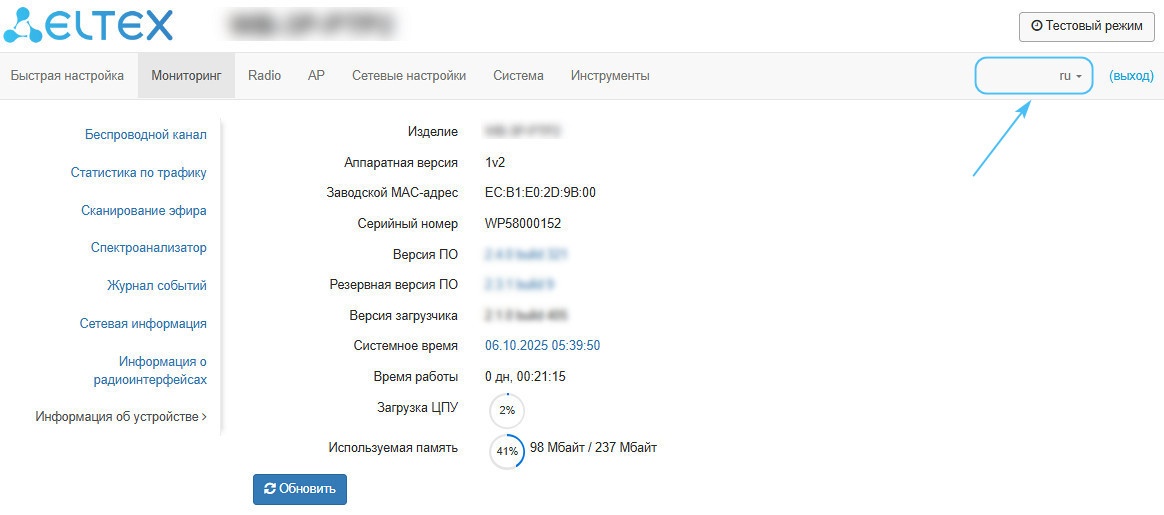
Task: Open Статистика по трафику
Action: (139, 172)
